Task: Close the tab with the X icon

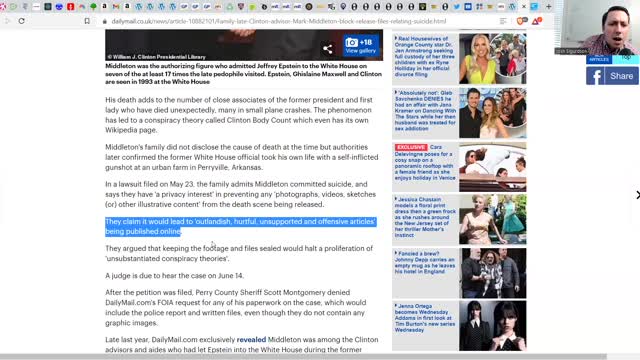Action: pos(524,7)
